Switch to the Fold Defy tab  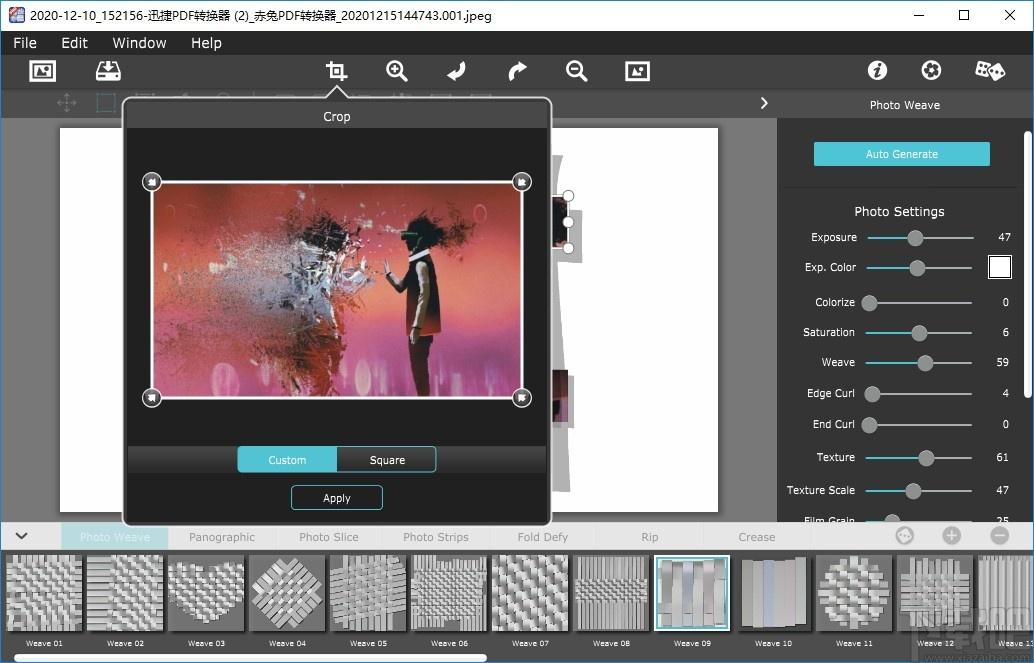point(543,537)
